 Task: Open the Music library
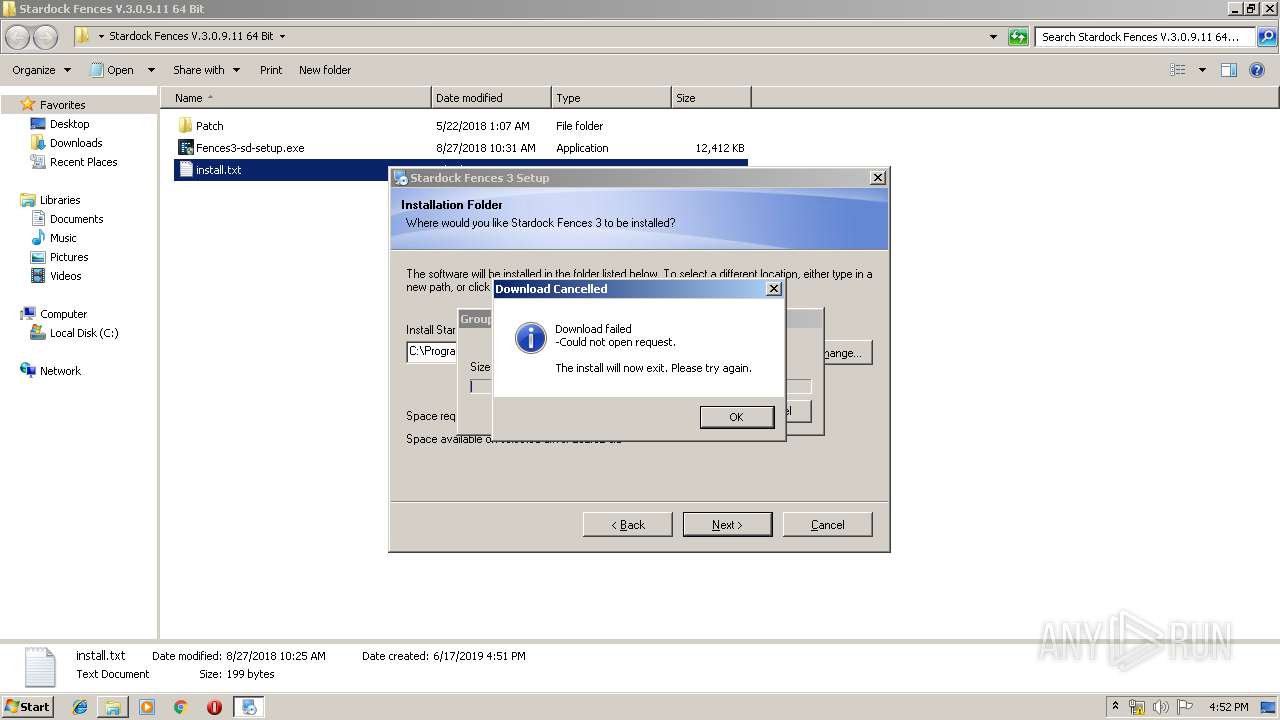(63, 238)
